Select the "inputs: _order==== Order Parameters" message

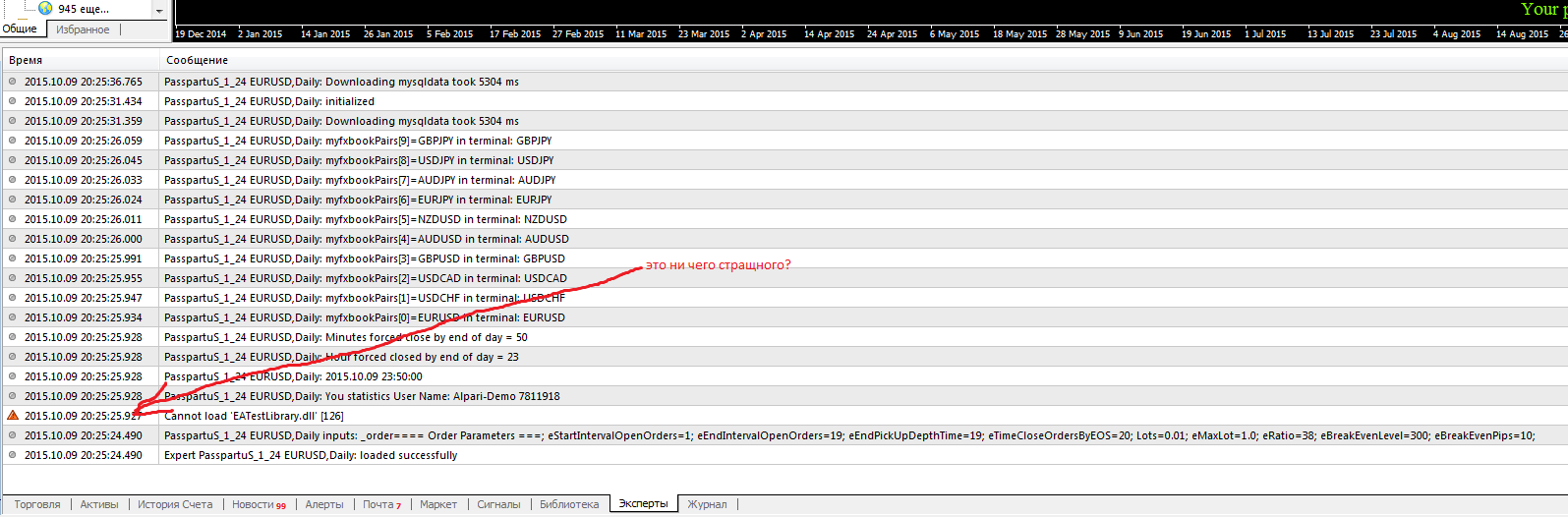pyautogui.click(x=849, y=435)
